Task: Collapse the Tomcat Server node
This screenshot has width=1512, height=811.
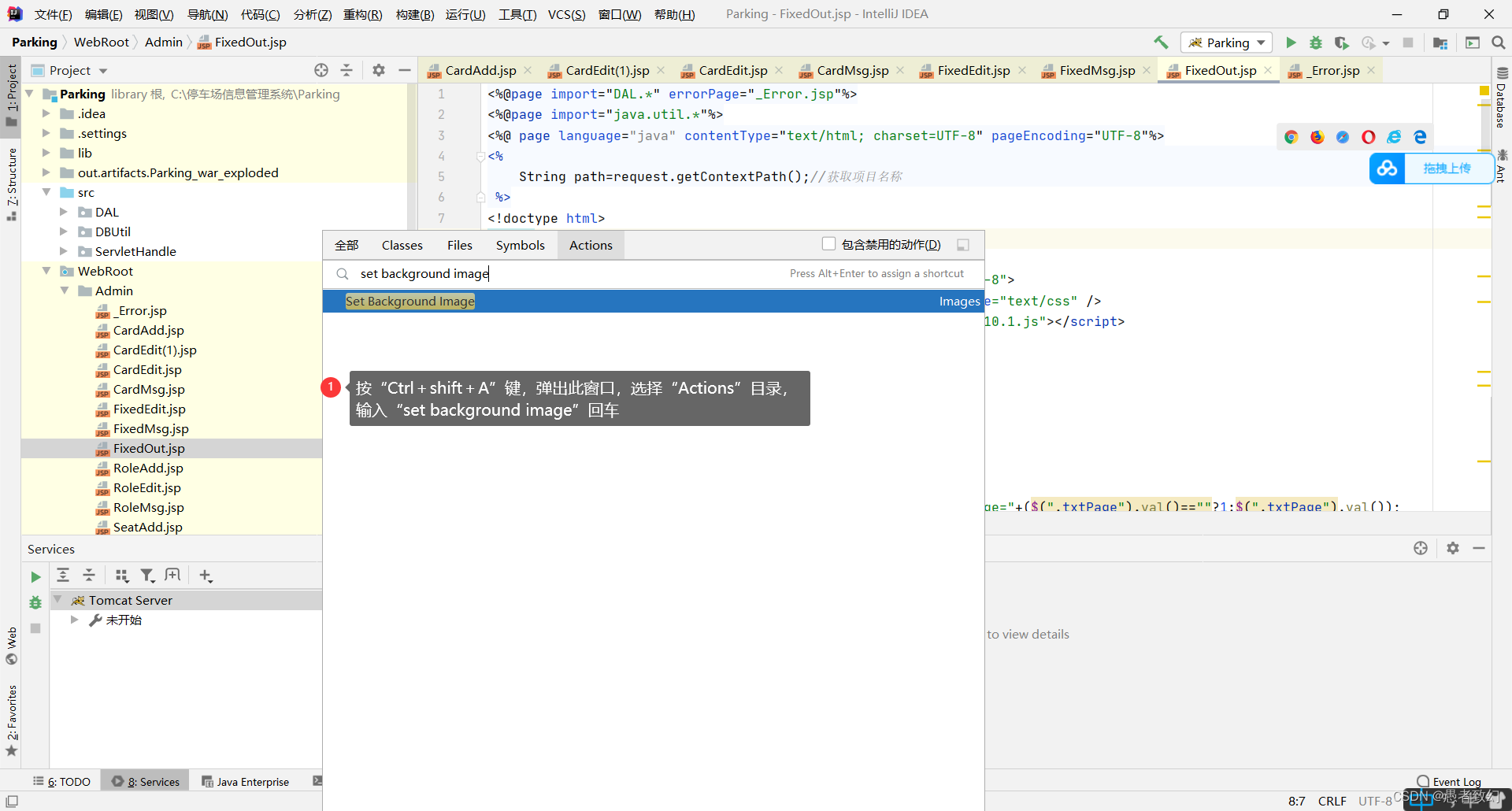Action: (x=57, y=600)
